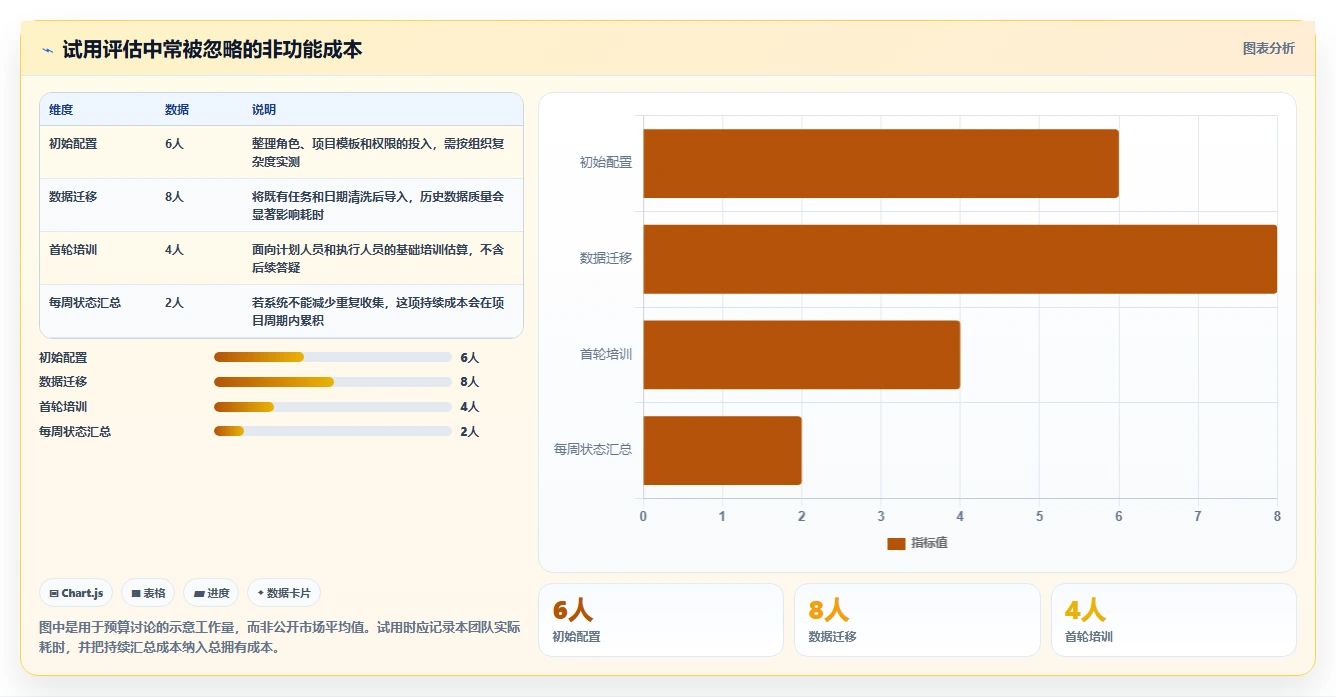1336x697 pixels.
Task: Open the 6人 初始配置 data card
Action: (x=661, y=620)
